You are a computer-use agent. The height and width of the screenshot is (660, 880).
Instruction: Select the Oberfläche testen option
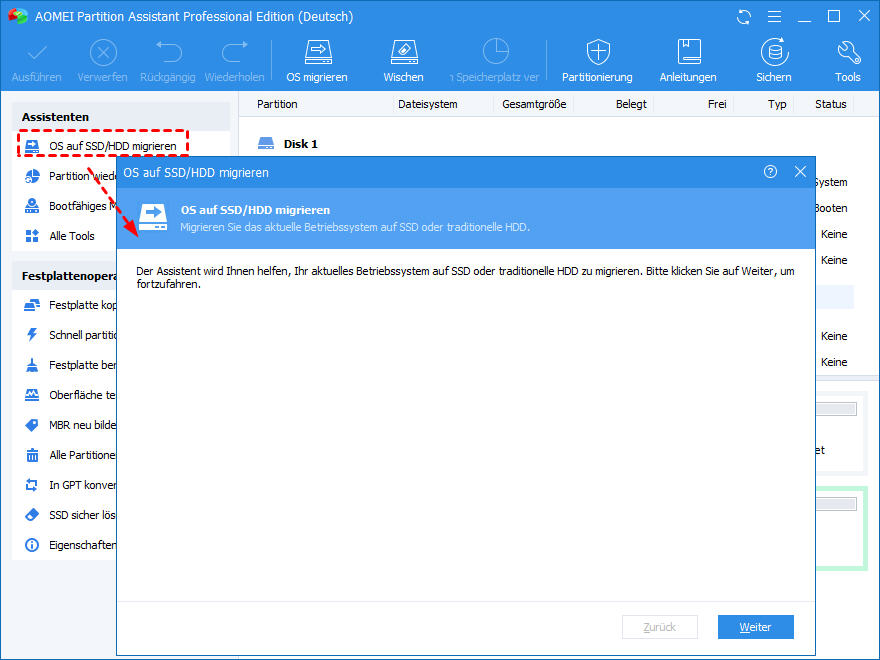(70, 395)
